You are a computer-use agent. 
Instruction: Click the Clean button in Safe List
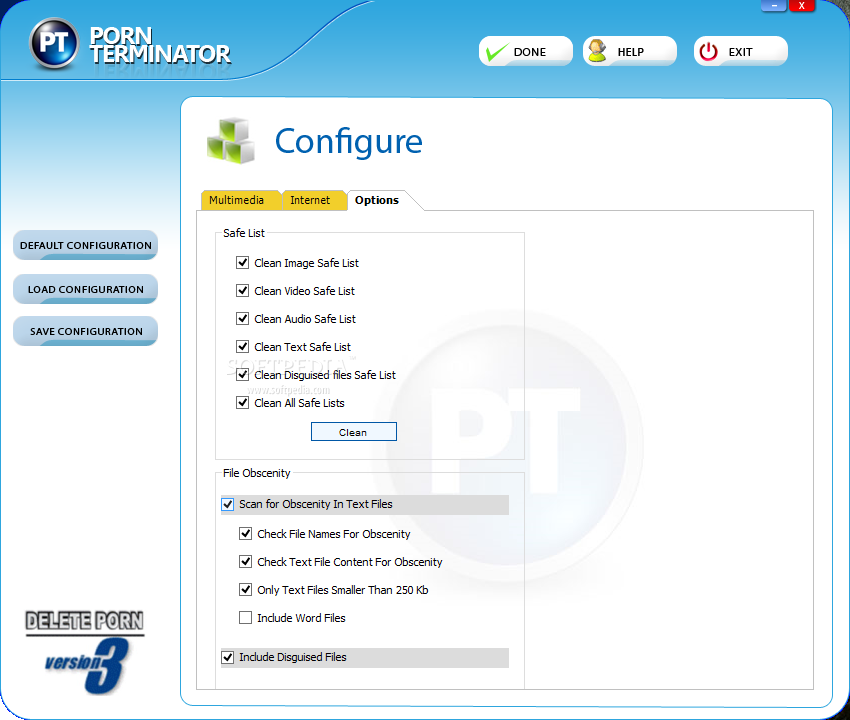click(x=353, y=432)
